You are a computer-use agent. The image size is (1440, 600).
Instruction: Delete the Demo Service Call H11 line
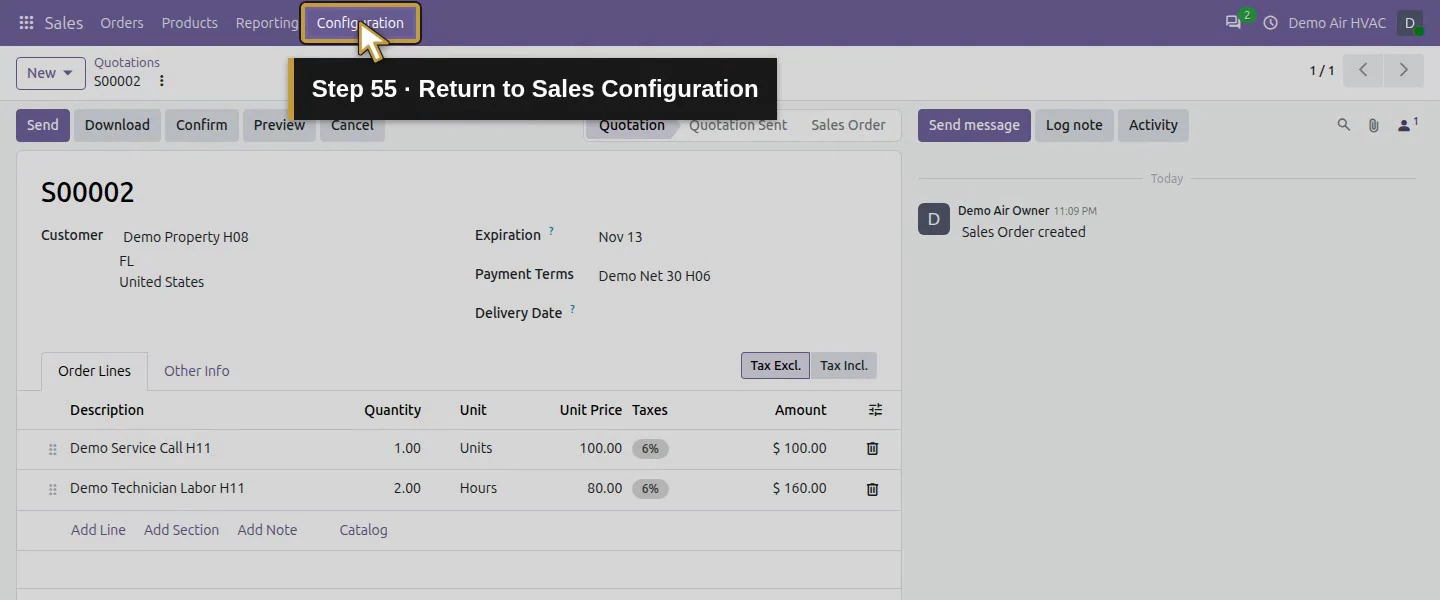[x=872, y=449]
